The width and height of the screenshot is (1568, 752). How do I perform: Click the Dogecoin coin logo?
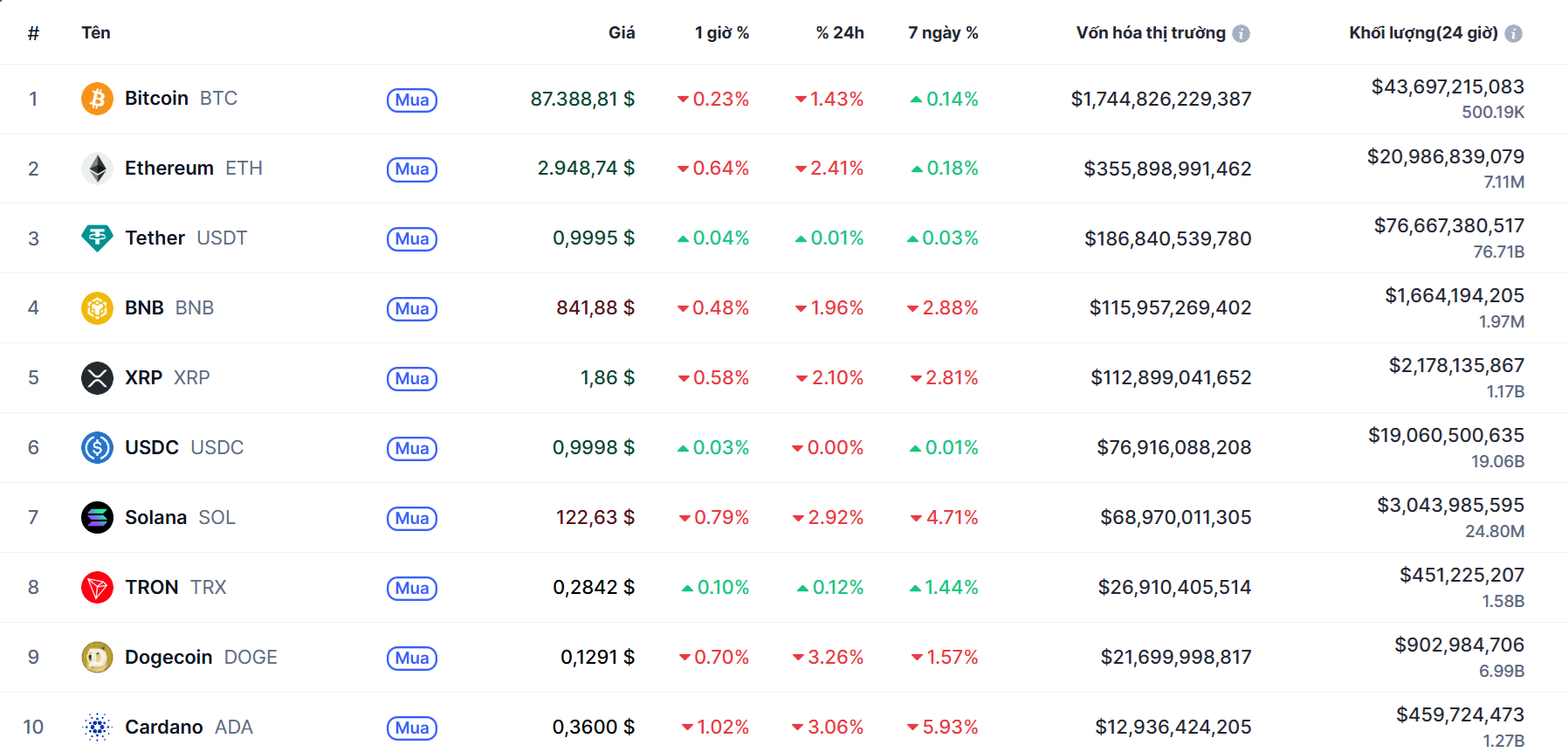click(97, 658)
